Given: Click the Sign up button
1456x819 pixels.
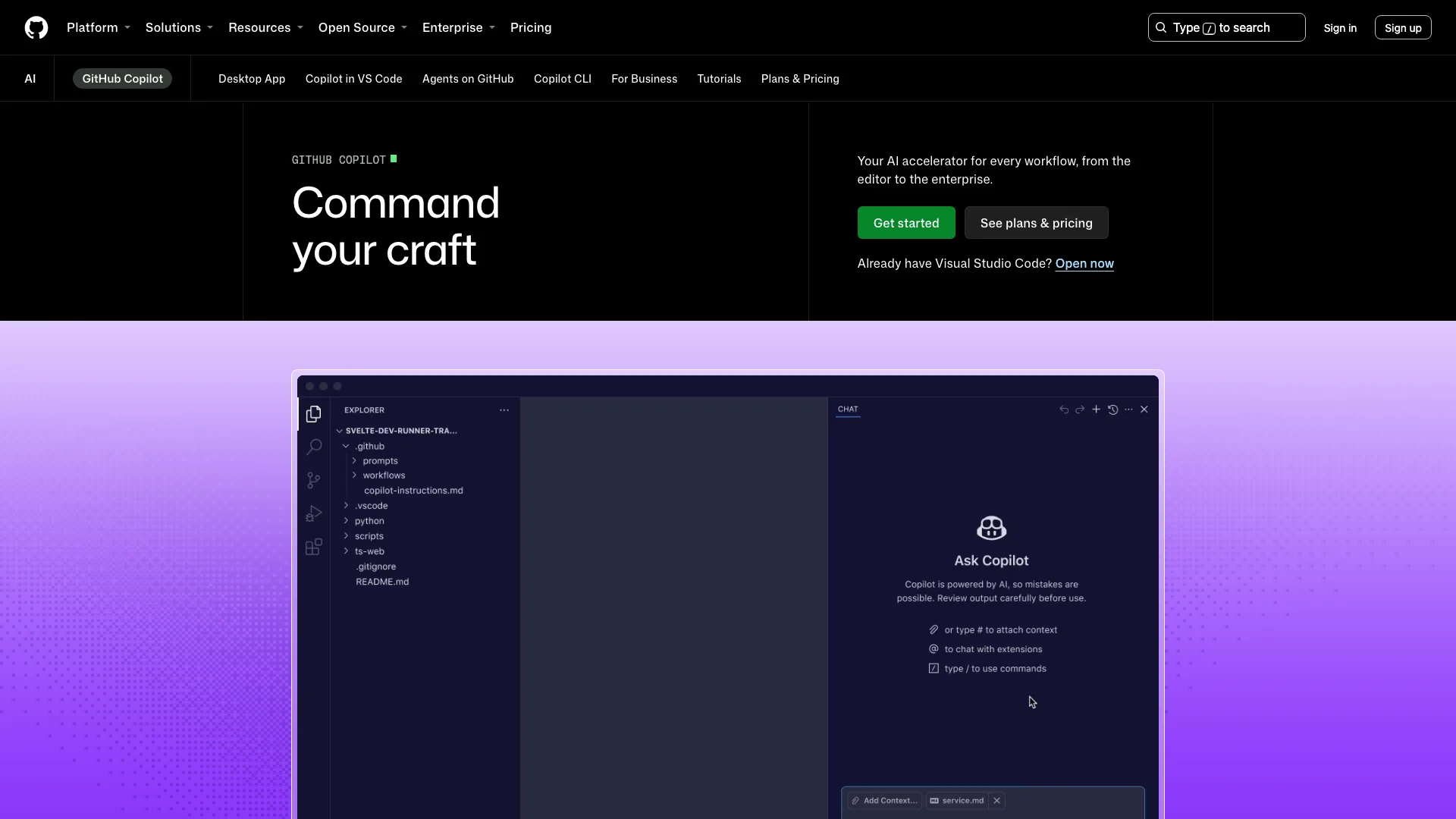Looking at the screenshot, I should point(1403,28).
